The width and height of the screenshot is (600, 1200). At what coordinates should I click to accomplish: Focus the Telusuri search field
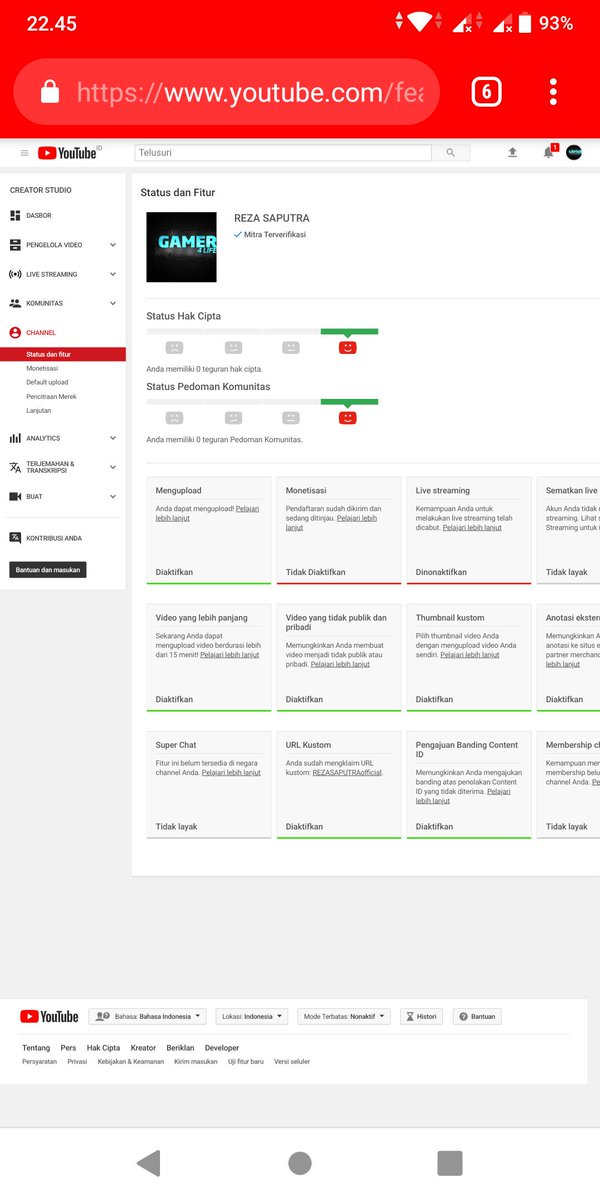[283, 153]
